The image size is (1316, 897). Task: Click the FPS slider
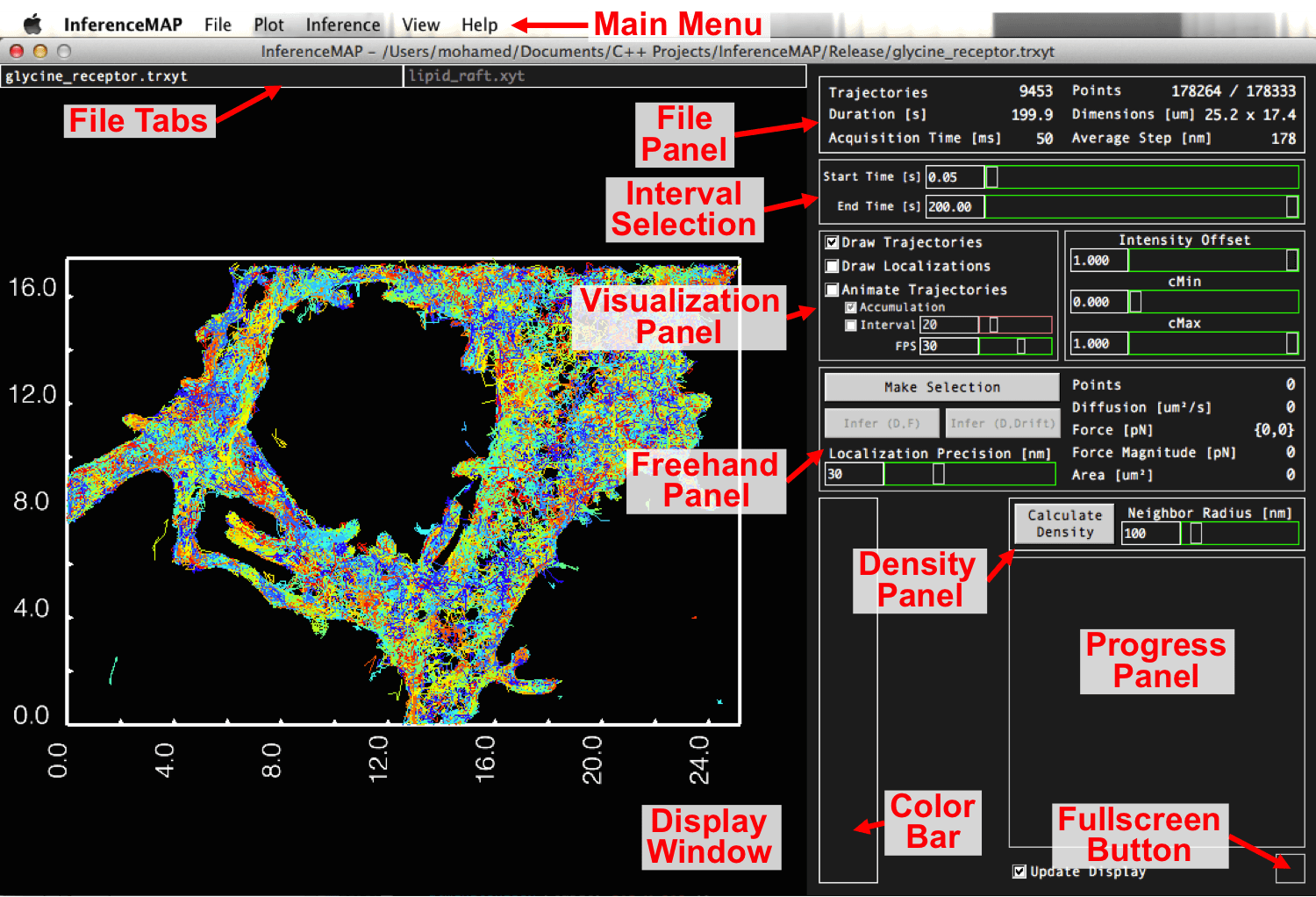1015,347
